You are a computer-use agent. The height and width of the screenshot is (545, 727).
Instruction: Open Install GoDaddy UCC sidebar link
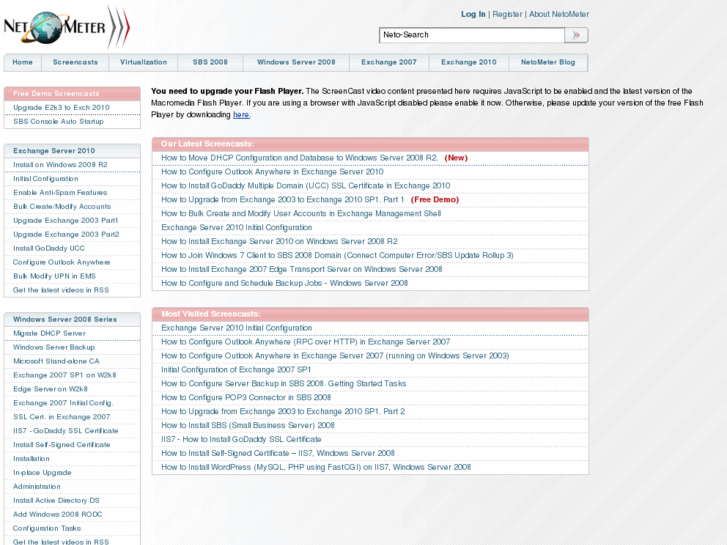(x=49, y=248)
